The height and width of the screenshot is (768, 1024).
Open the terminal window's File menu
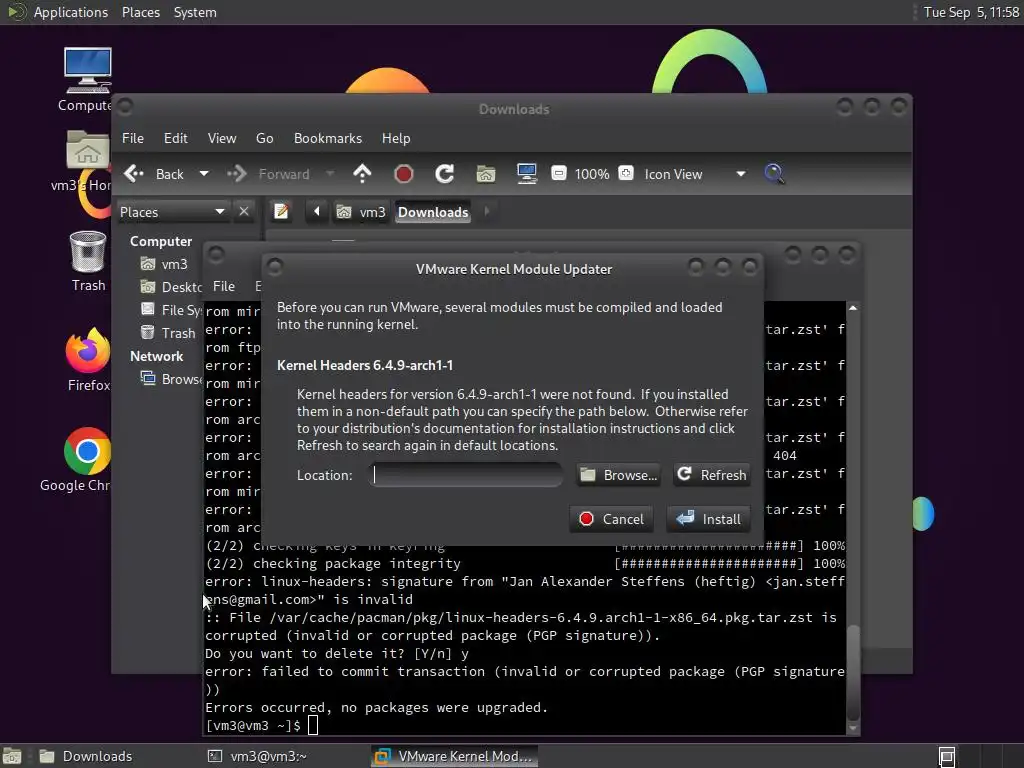[x=223, y=286]
